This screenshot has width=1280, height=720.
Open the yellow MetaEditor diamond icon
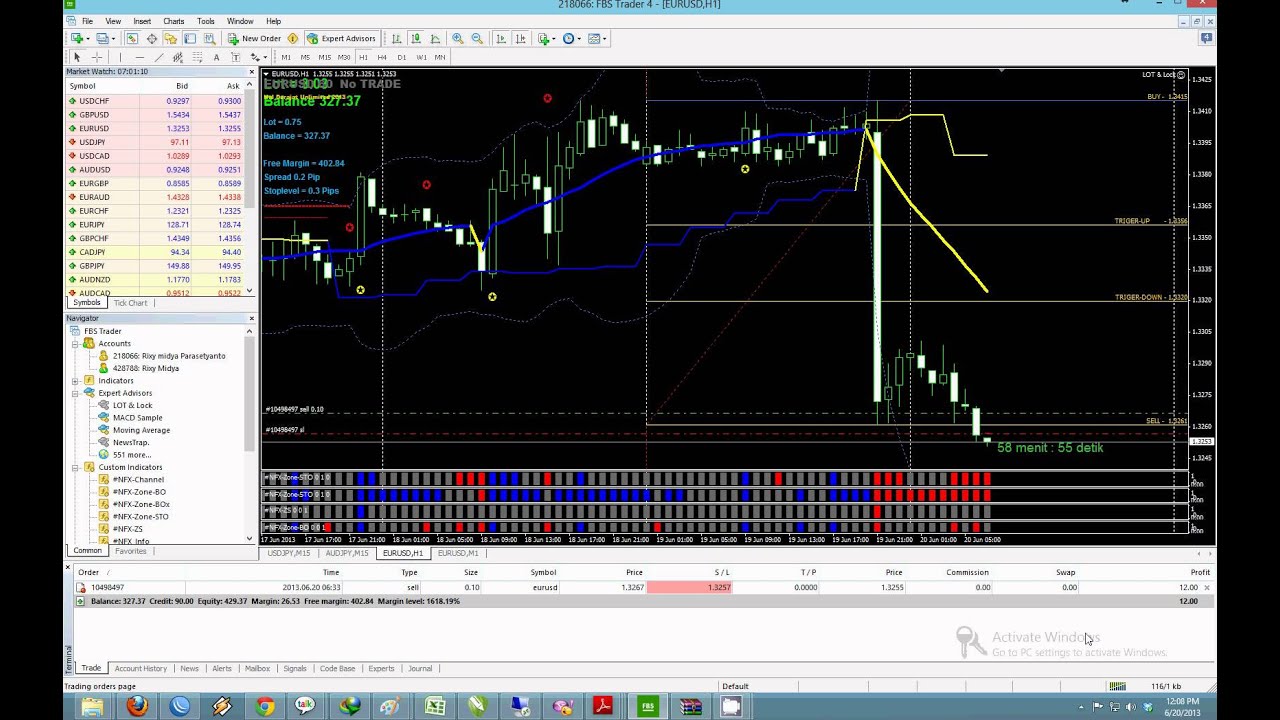(x=293, y=38)
